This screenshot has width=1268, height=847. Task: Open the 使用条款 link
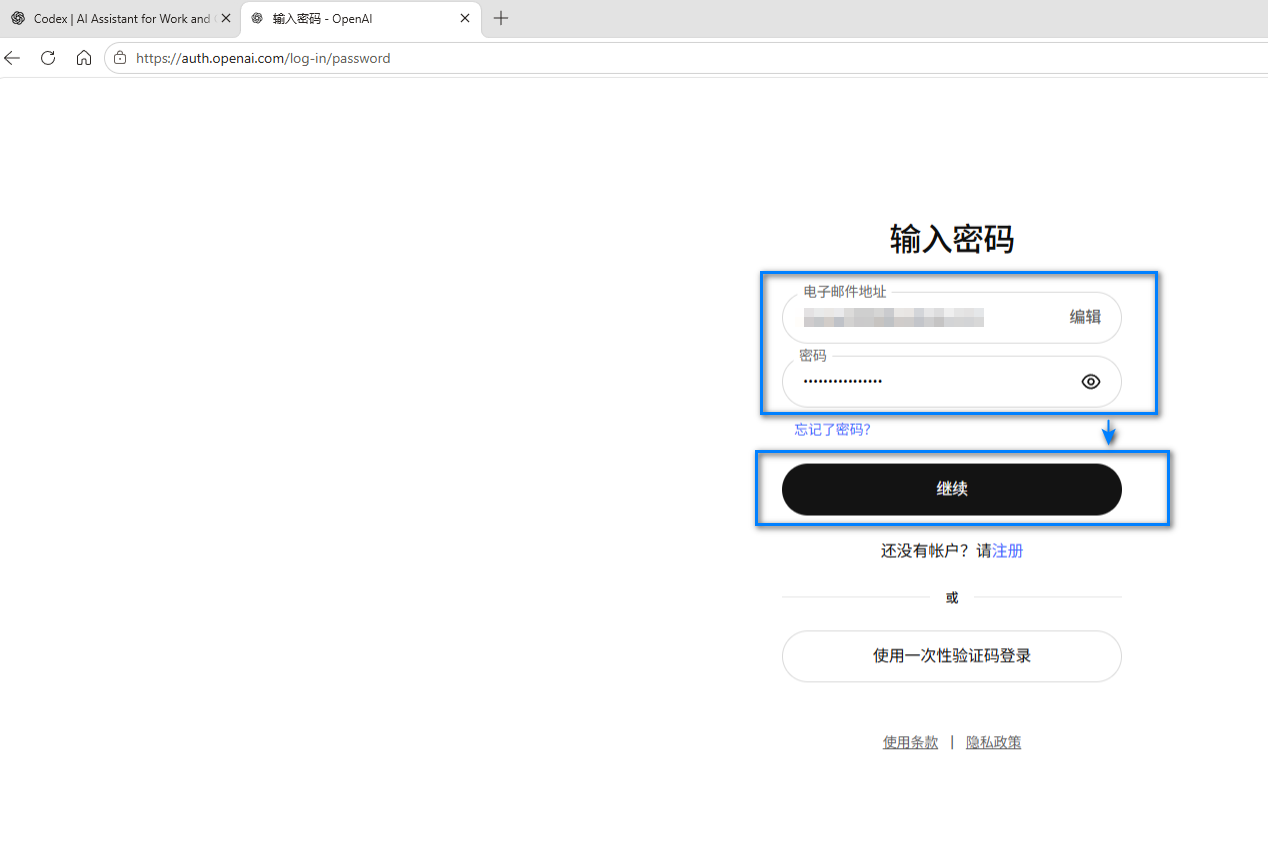coord(910,742)
